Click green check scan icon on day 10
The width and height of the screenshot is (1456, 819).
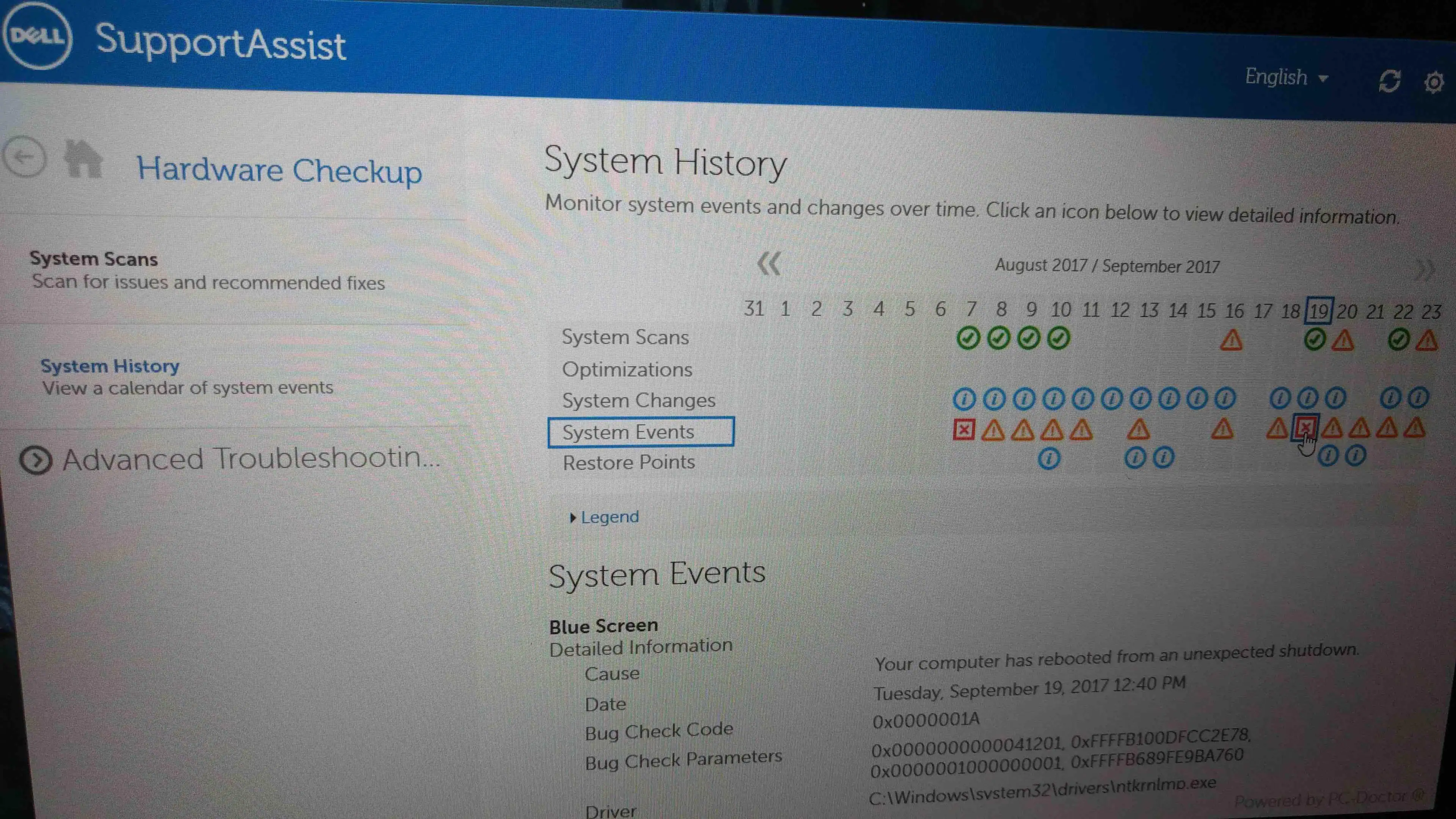click(1058, 339)
